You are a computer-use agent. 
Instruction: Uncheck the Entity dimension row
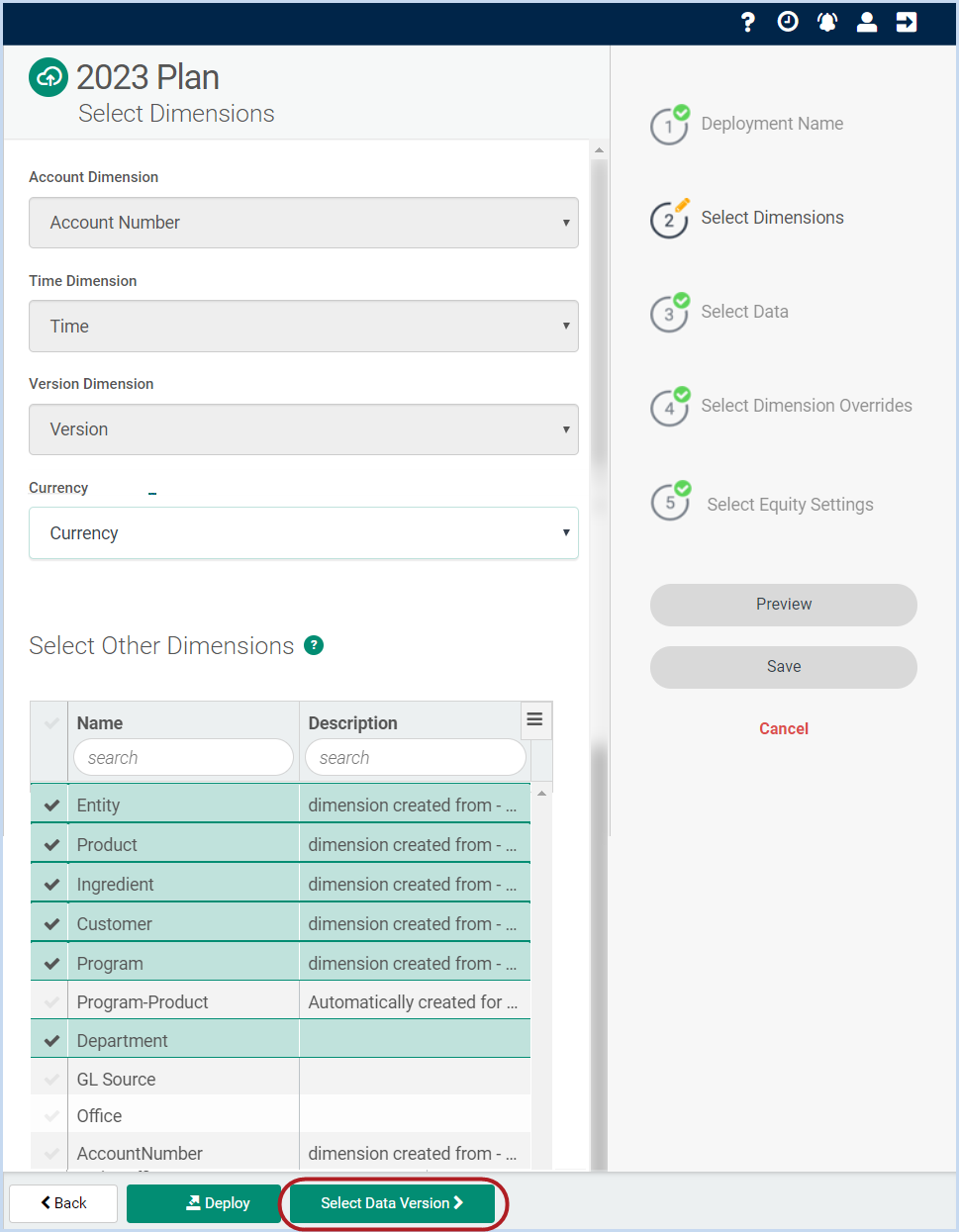[52, 806]
